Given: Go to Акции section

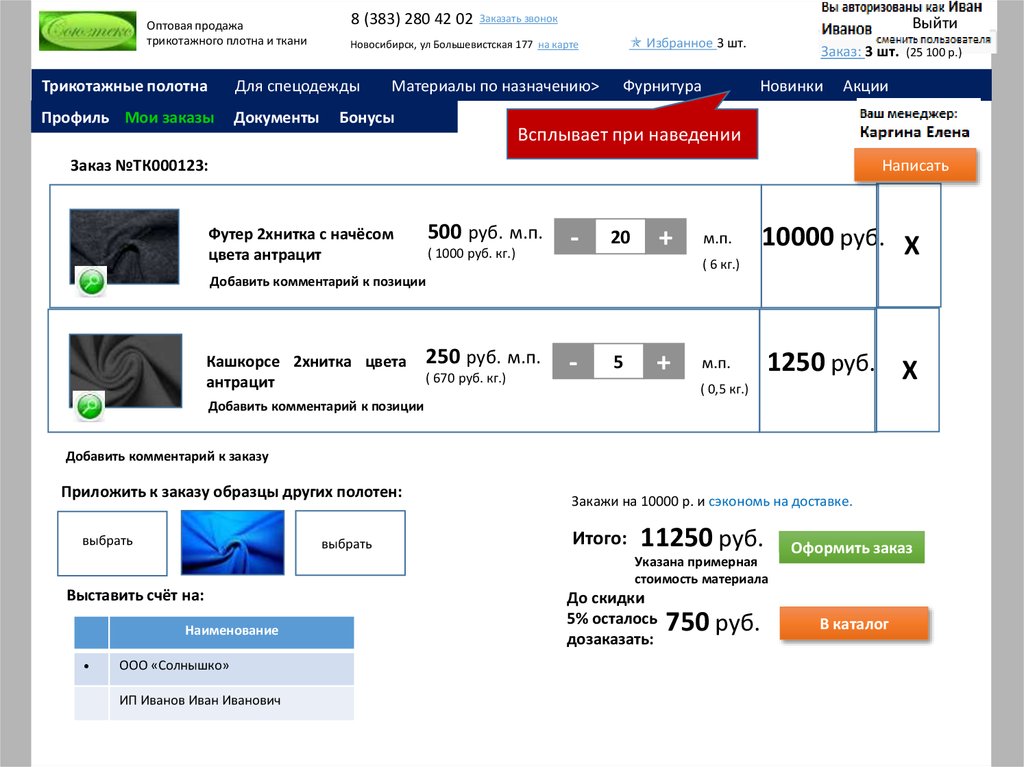Looking at the screenshot, I should 865,86.
